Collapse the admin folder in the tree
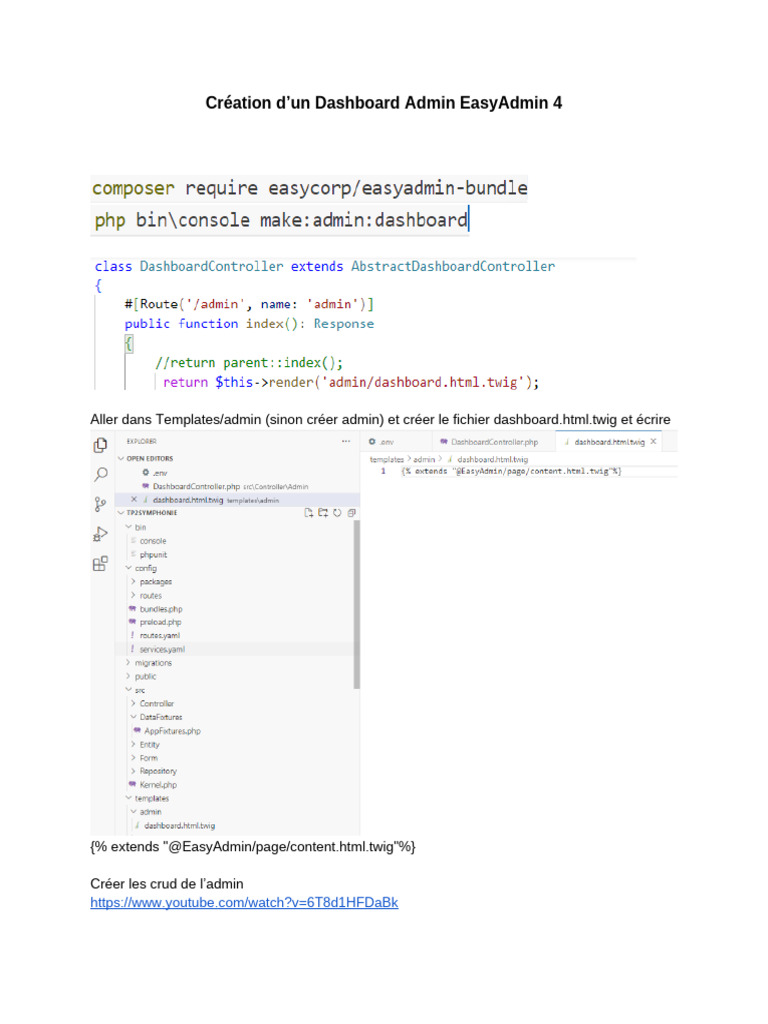Viewport: 768px width, 1024px height. tap(133, 812)
